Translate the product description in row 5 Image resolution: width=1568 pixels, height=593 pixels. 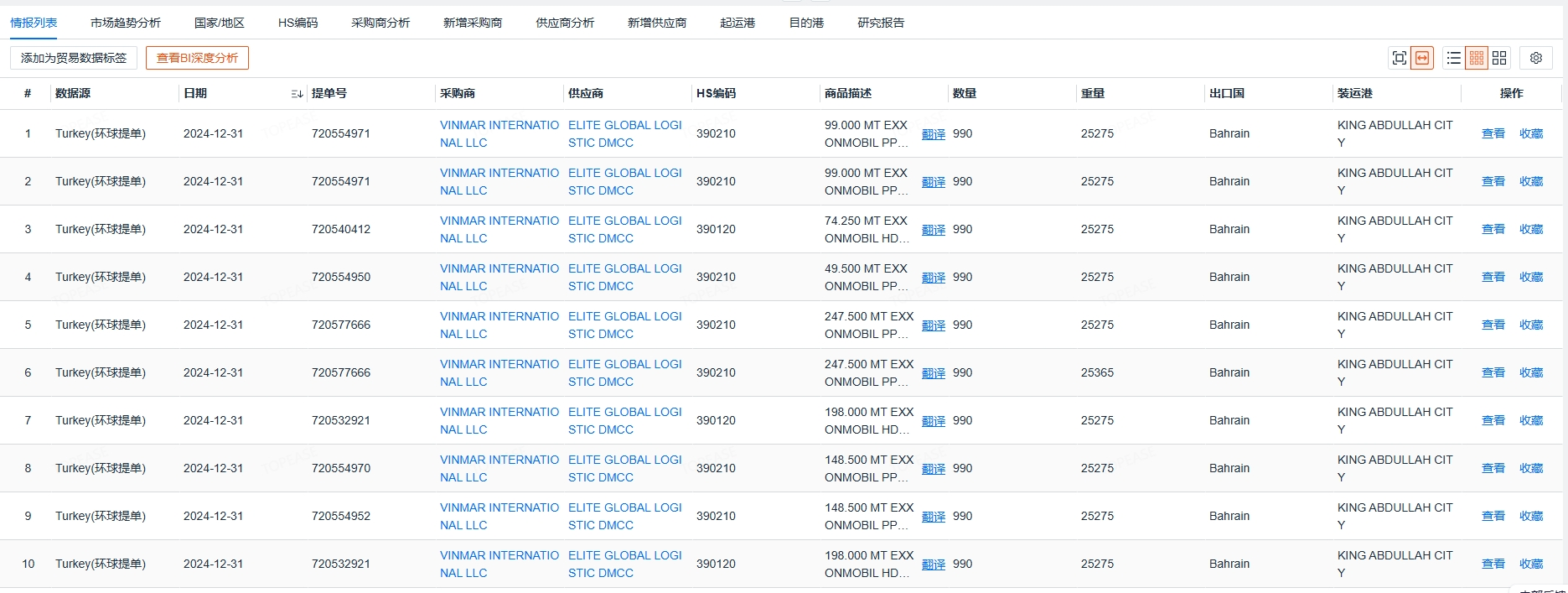[x=933, y=325]
